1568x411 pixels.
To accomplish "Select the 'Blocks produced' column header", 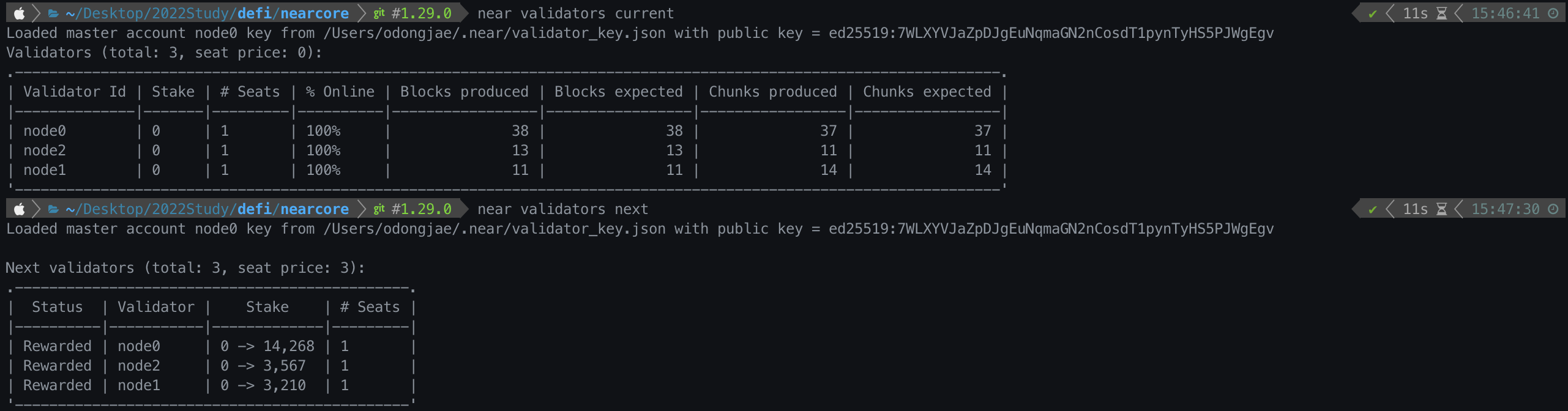I will pos(464,92).
